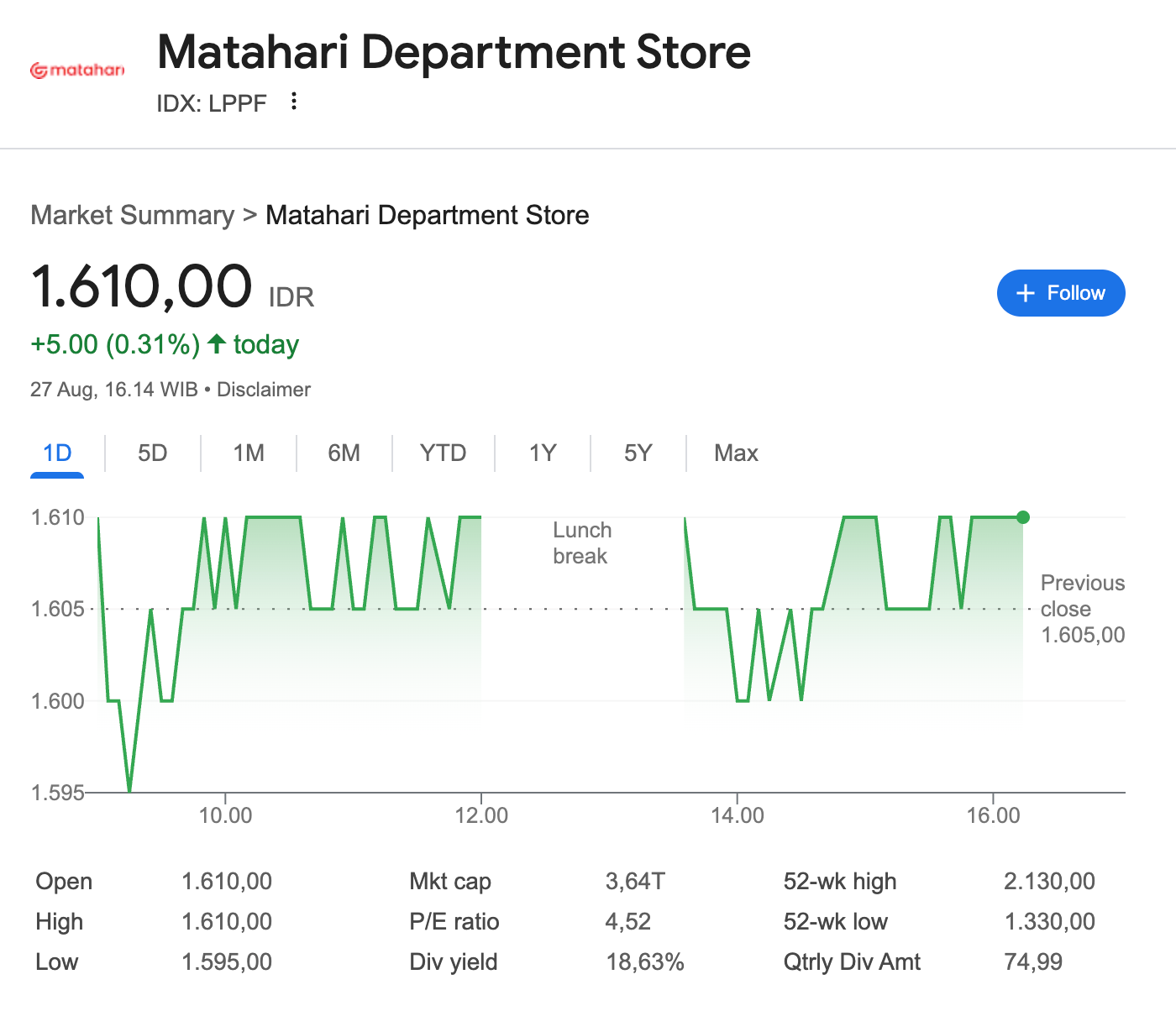Switch to the 1M chart range
The image size is (1176, 1011).
click(249, 453)
